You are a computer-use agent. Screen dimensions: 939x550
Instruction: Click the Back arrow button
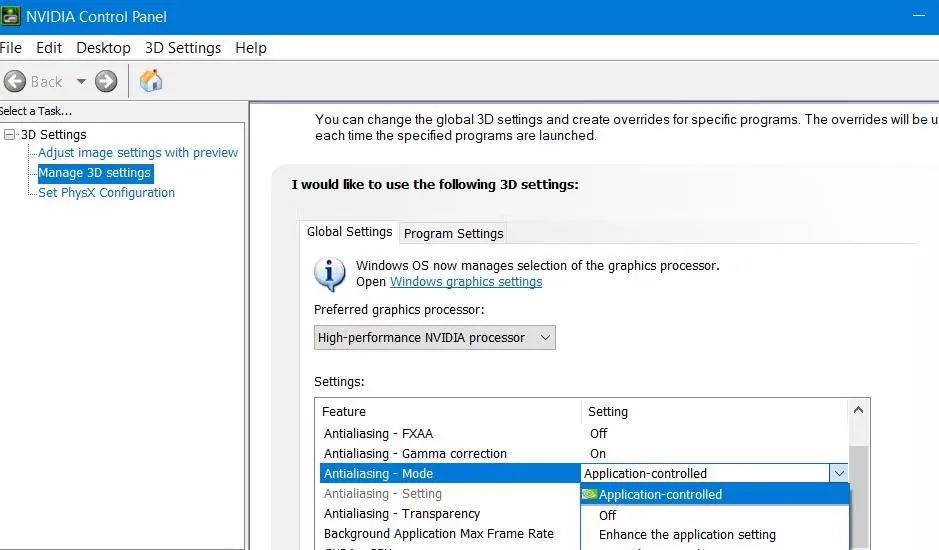click(15, 81)
